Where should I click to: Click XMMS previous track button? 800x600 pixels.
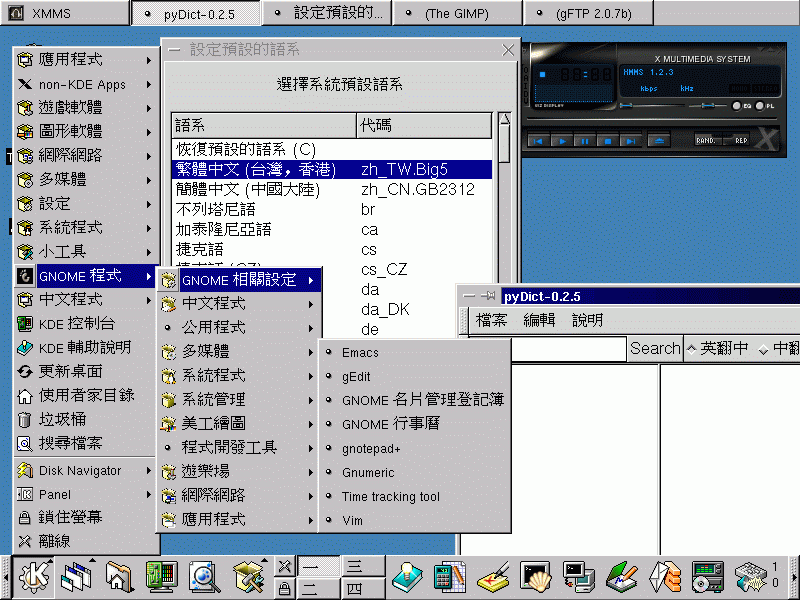coord(538,141)
